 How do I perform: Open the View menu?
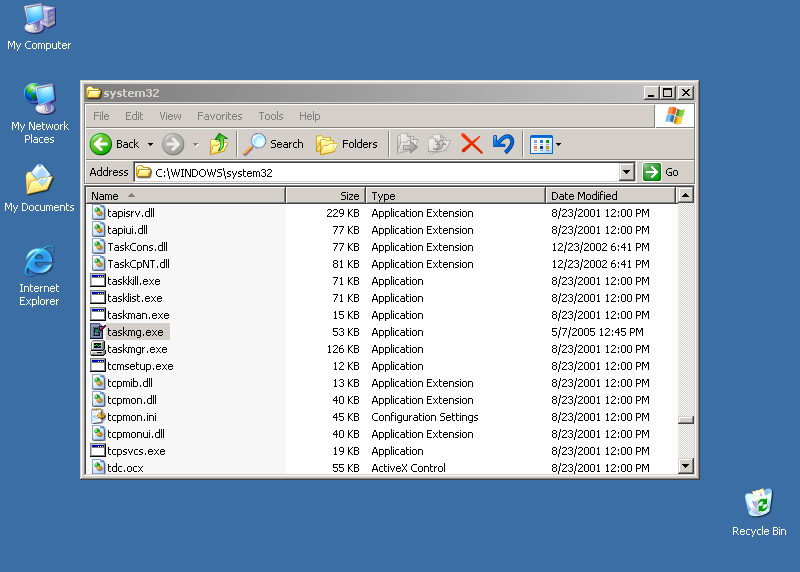tap(170, 116)
